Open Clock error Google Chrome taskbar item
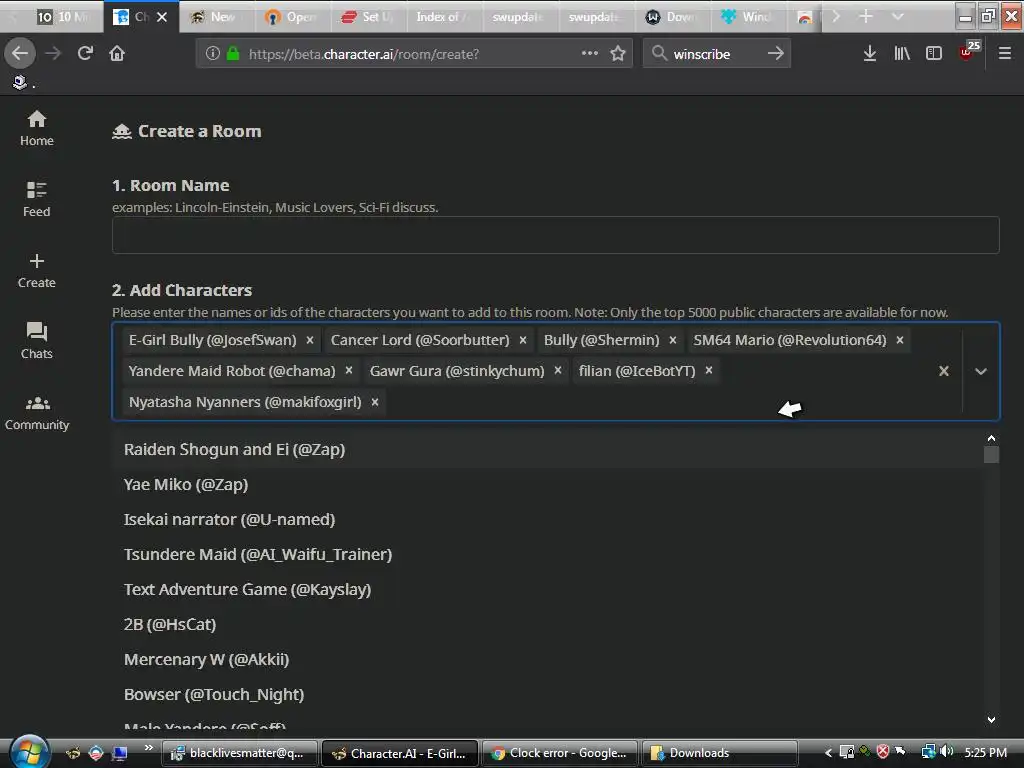 point(560,753)
